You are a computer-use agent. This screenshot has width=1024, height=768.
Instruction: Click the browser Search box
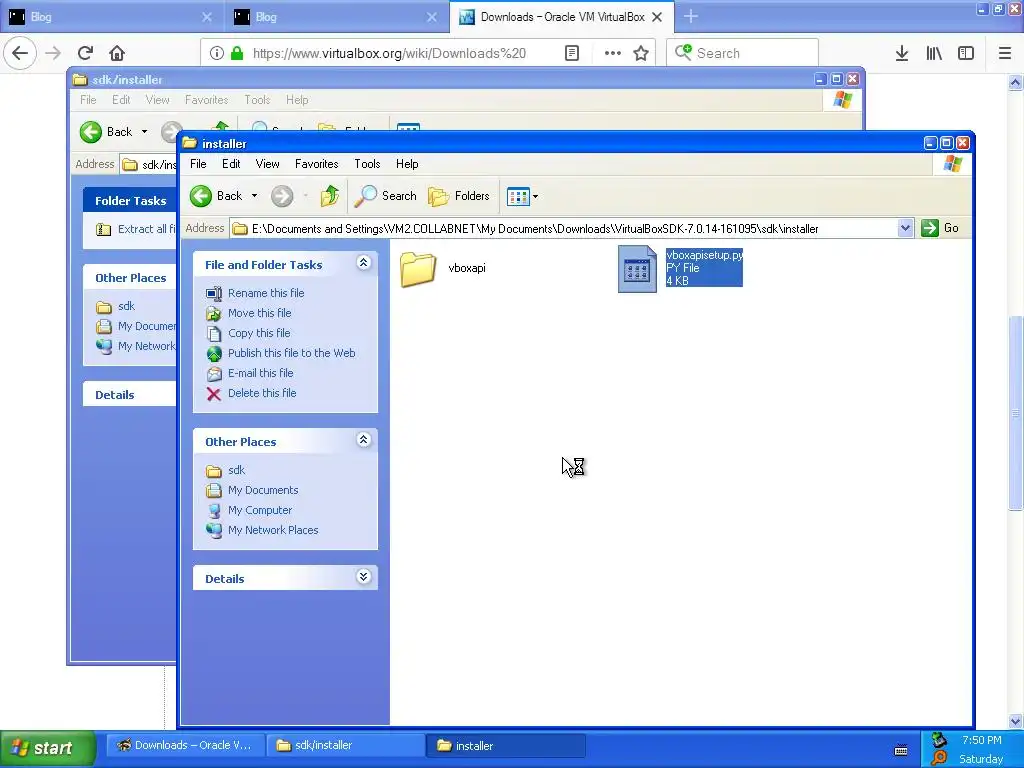tap(743, 53)
